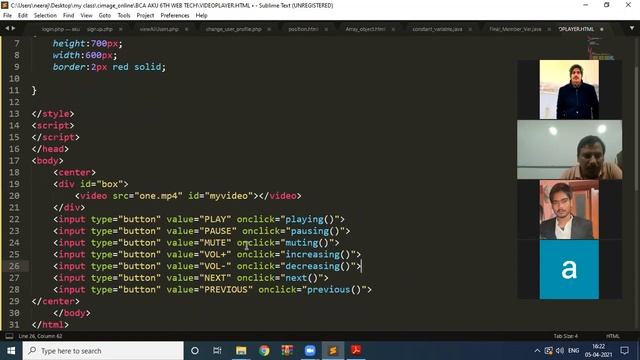Viewport: 640px width, 360px height.
Task: Close the constant_variable.java tab
Action: [x=470, y=29]
